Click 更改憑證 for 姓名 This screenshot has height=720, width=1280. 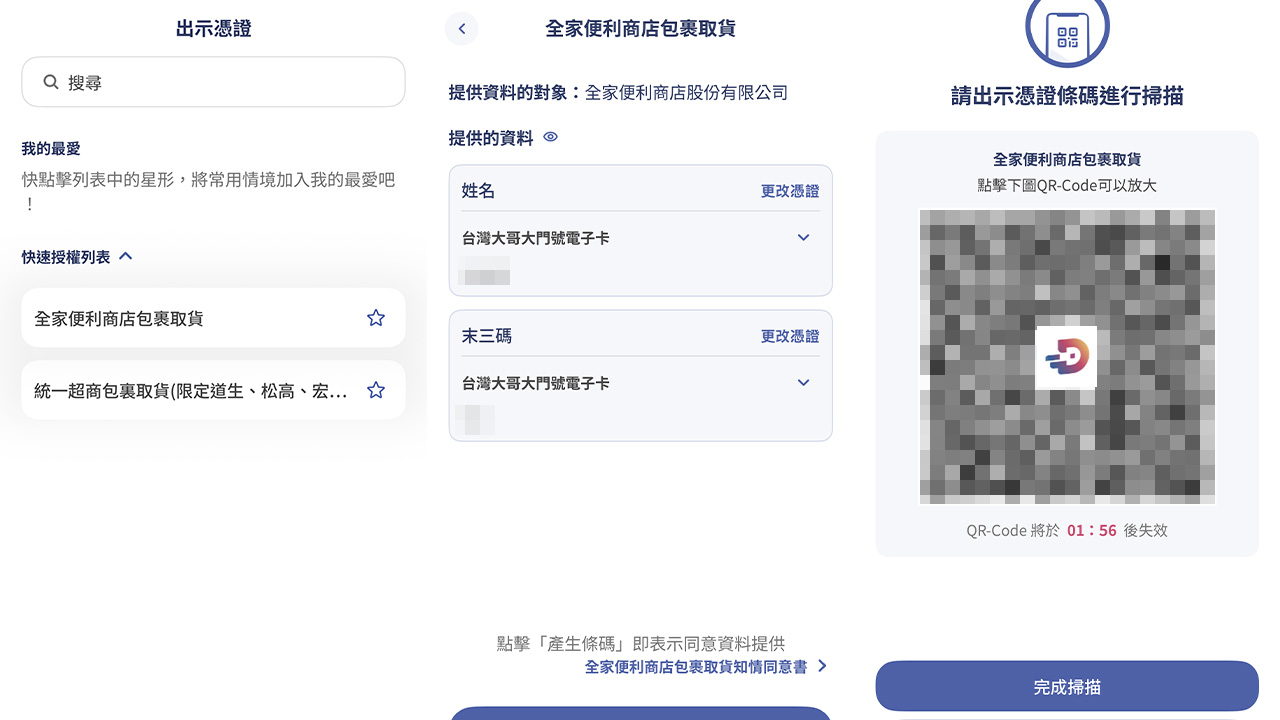click(789, 191)
